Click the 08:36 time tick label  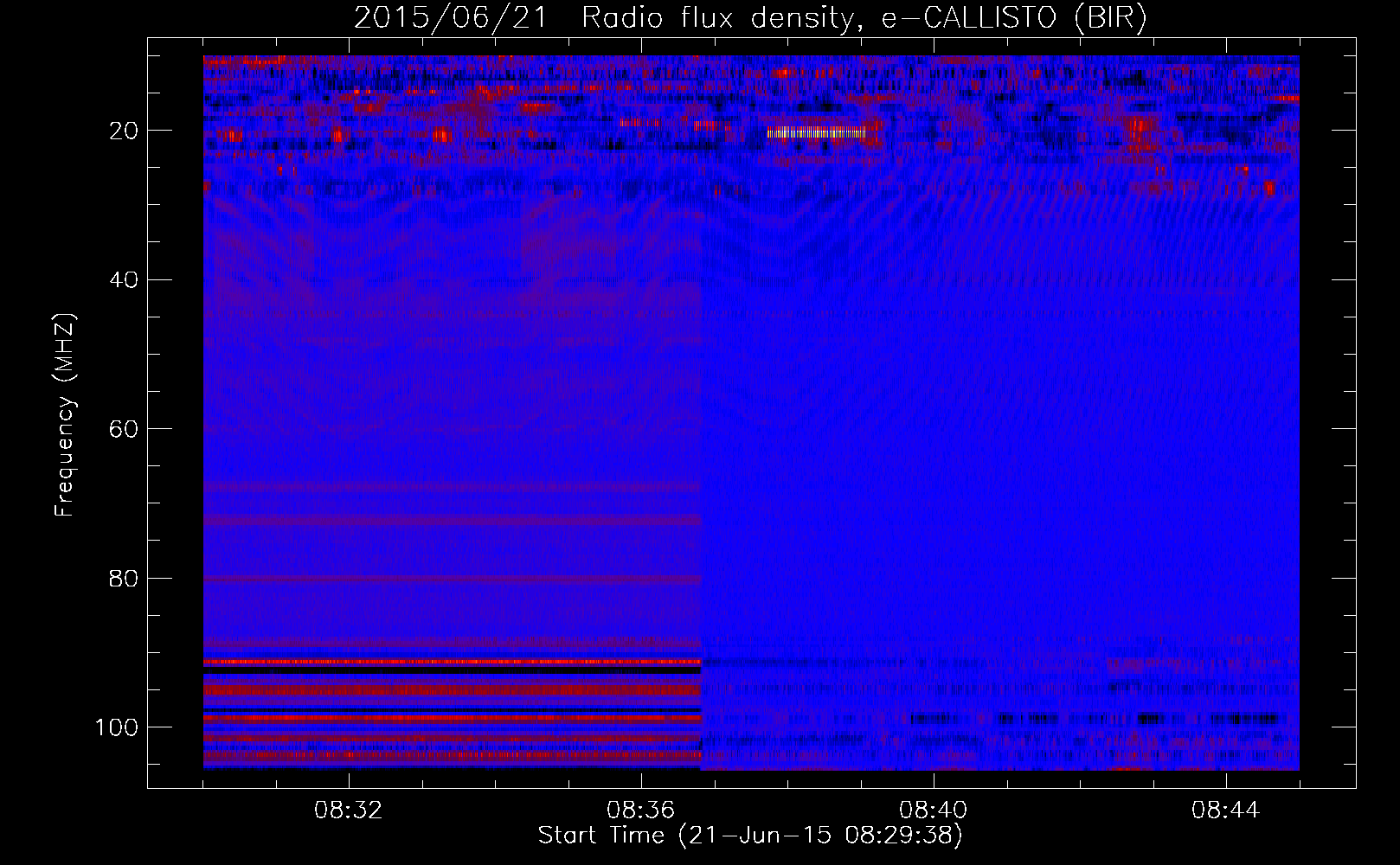click(x=641, y=811)
